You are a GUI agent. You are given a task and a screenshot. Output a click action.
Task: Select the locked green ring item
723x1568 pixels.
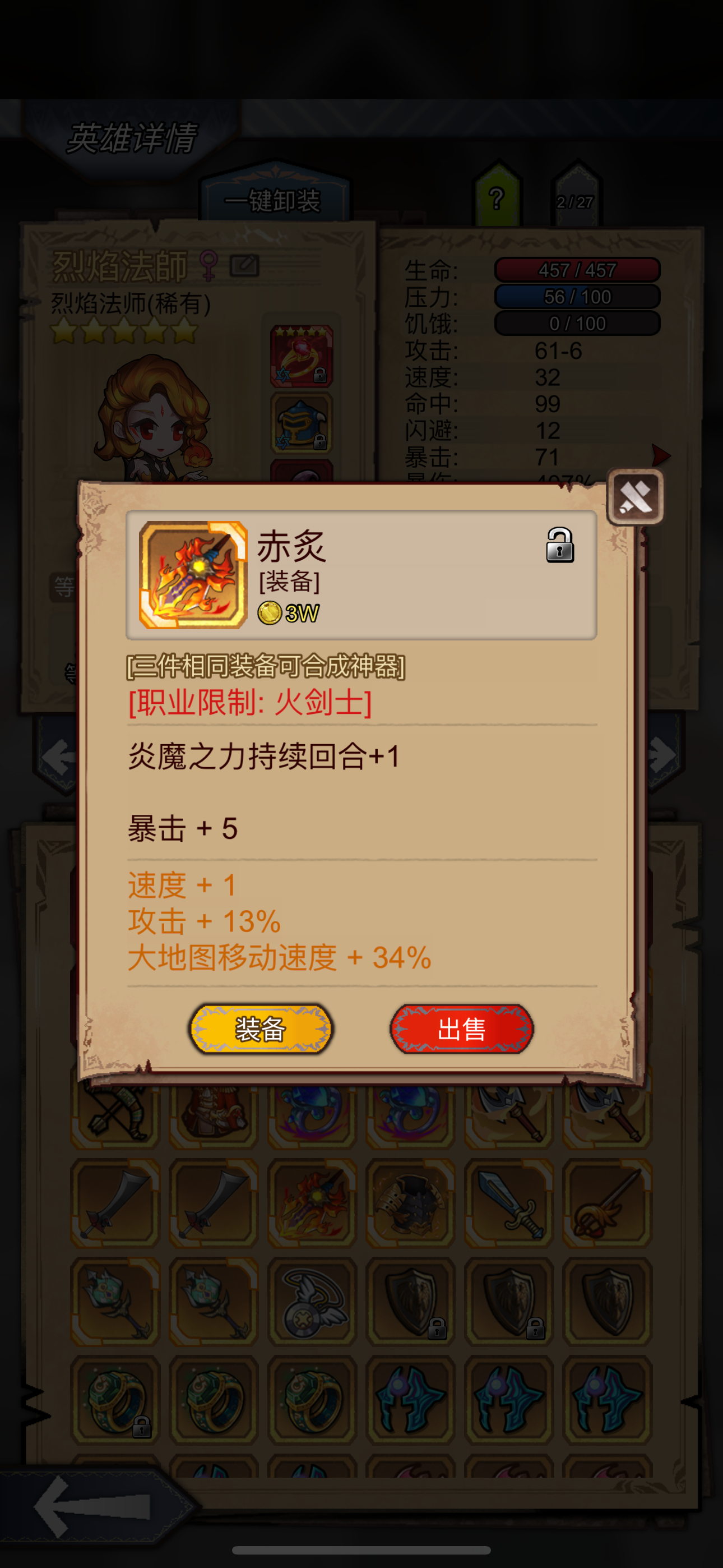click(115, 1400)
